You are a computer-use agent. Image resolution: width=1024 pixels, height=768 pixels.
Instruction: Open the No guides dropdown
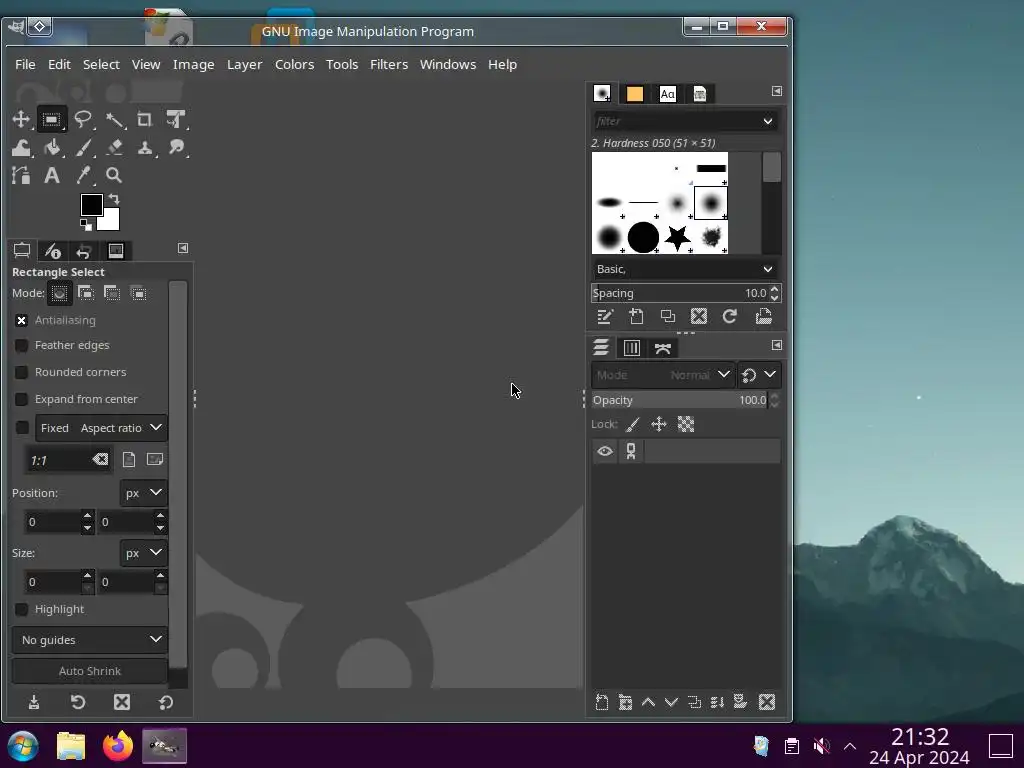pyautogui.click(x=89, y=639)
